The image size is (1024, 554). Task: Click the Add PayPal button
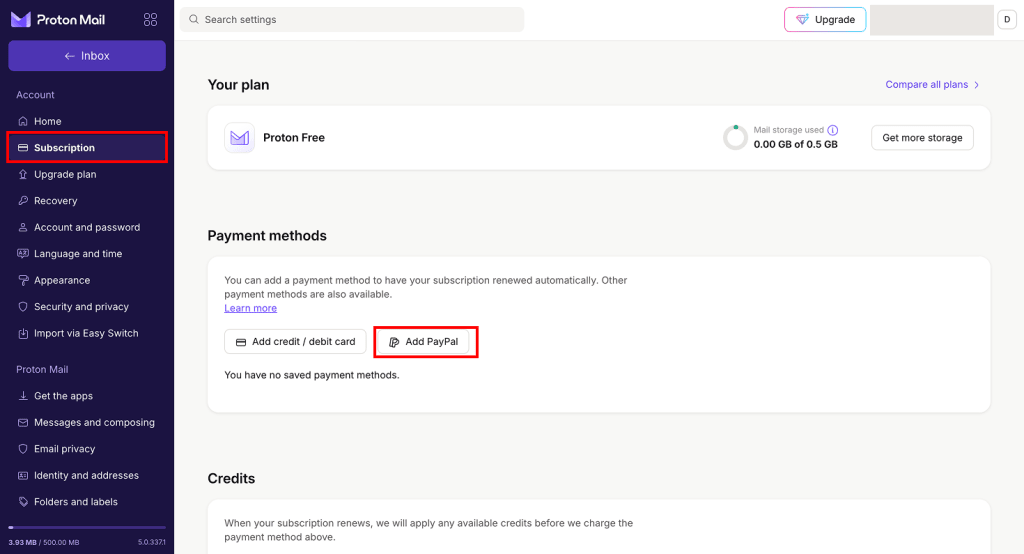pyautogui.click(x=423, y=342)
